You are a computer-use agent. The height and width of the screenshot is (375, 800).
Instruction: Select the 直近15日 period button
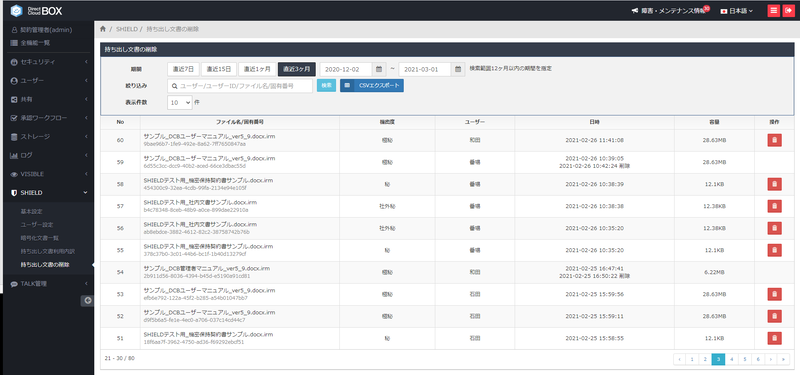pos(219,69)
